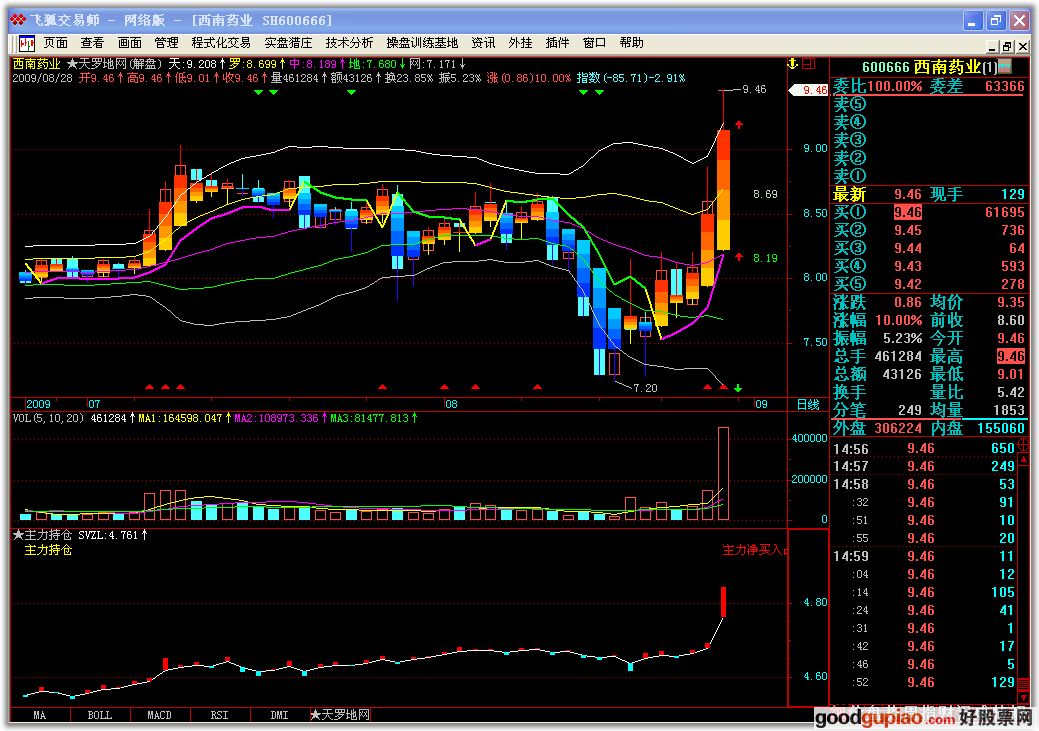This screenshot has height=731, width=1039.
Task: Click the stock title 600666 西南药业
Action: pos(921,67)
